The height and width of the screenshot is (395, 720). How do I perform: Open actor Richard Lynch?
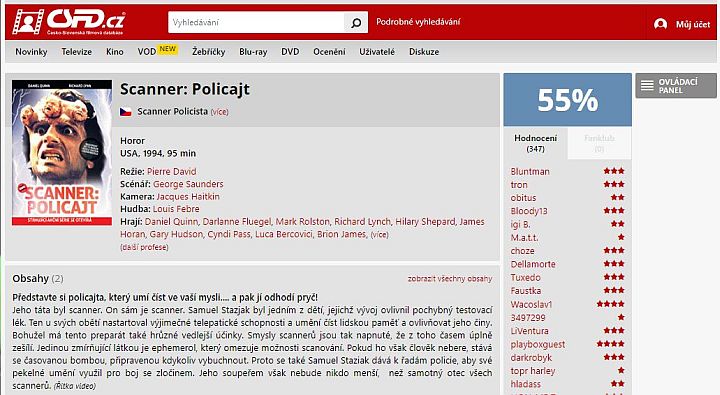[x=362, y=221]
